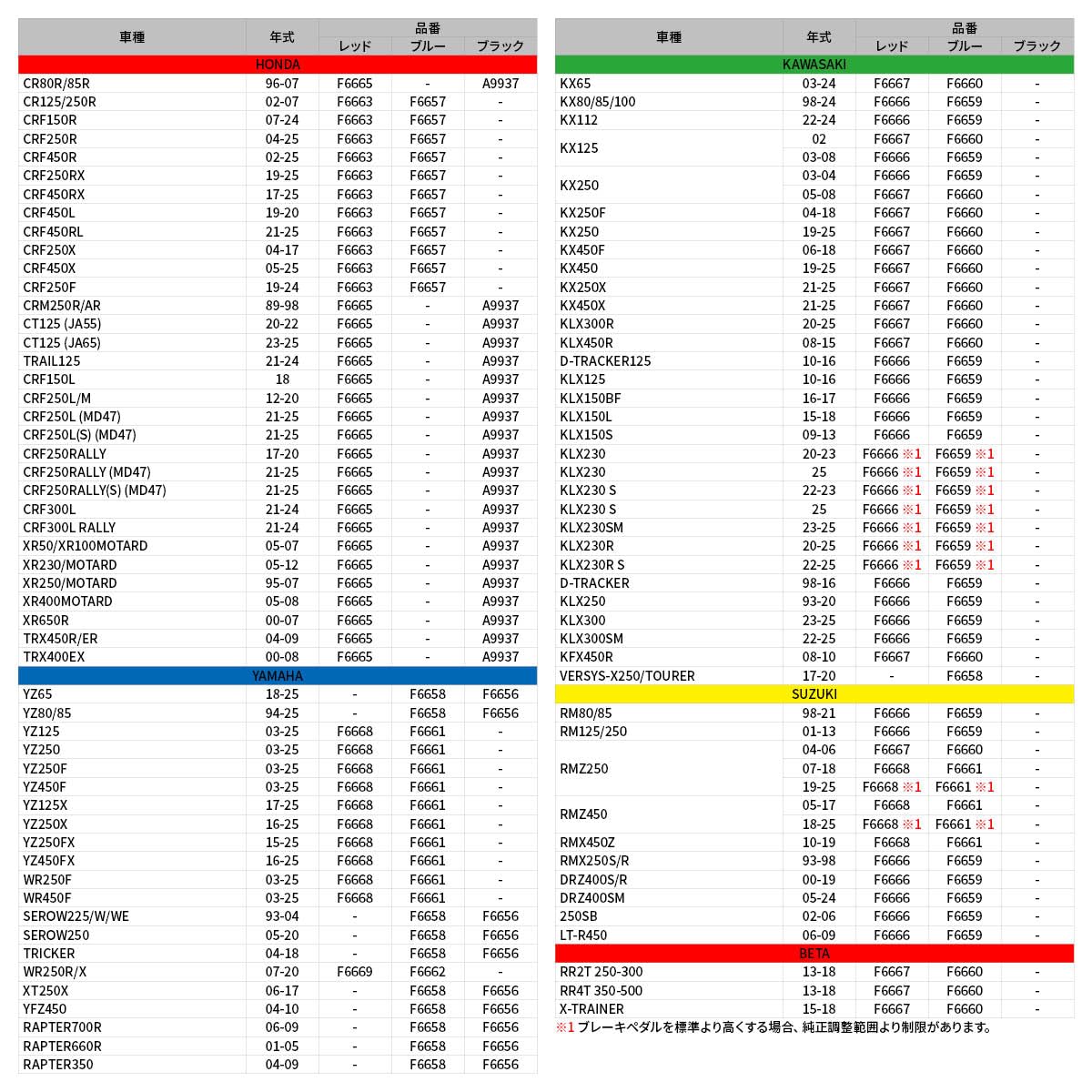Click the D-TRACKER125 model name
The width and height of the screenshot is (1092, 1092).
coord(605,361)
